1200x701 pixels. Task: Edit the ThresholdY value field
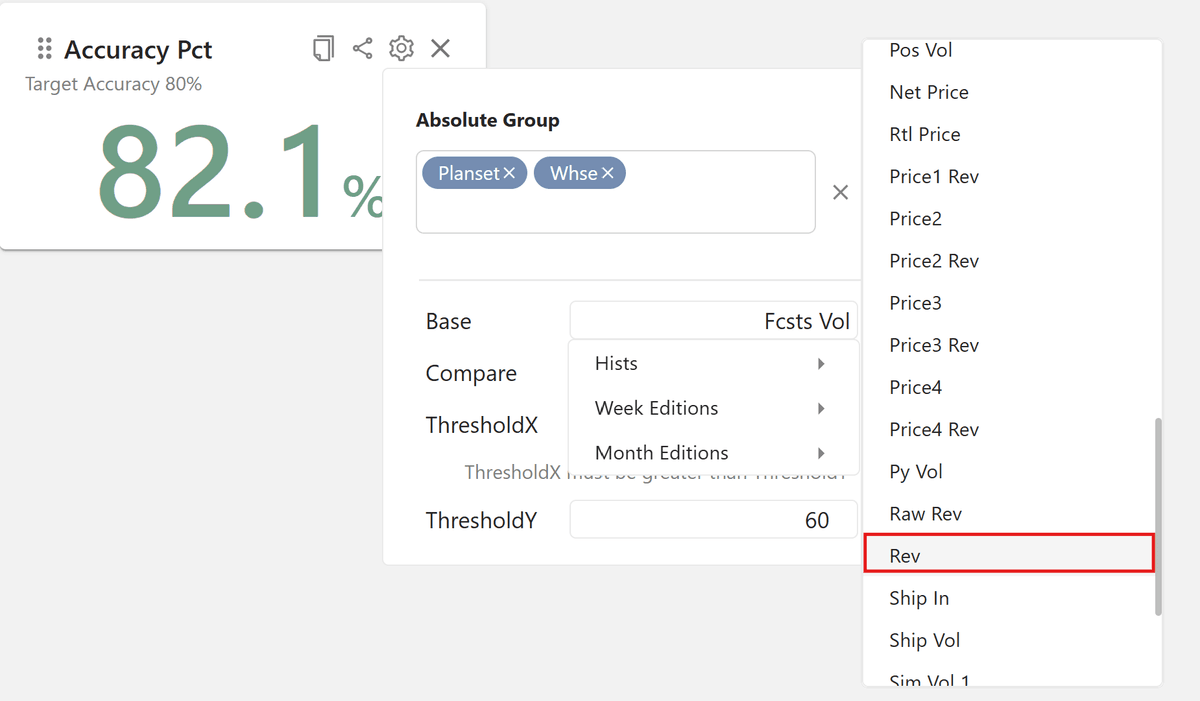pos(713,519)
